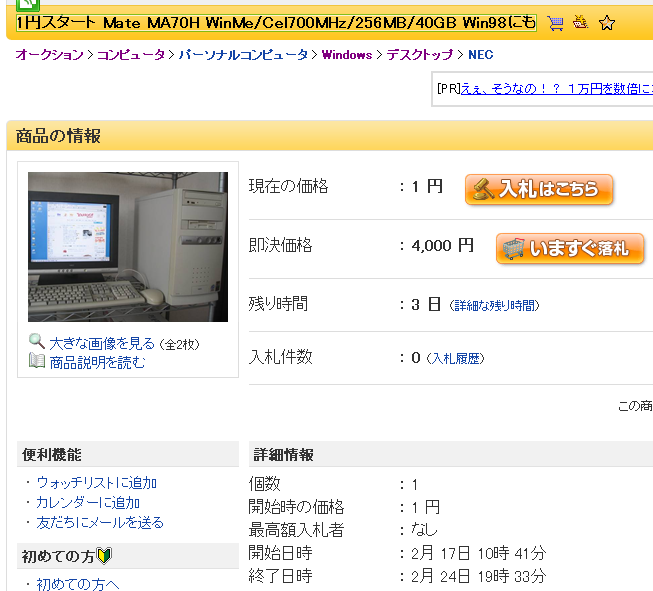
Task: Click the green beginner mark icon
Action: (x=104, y=556)
